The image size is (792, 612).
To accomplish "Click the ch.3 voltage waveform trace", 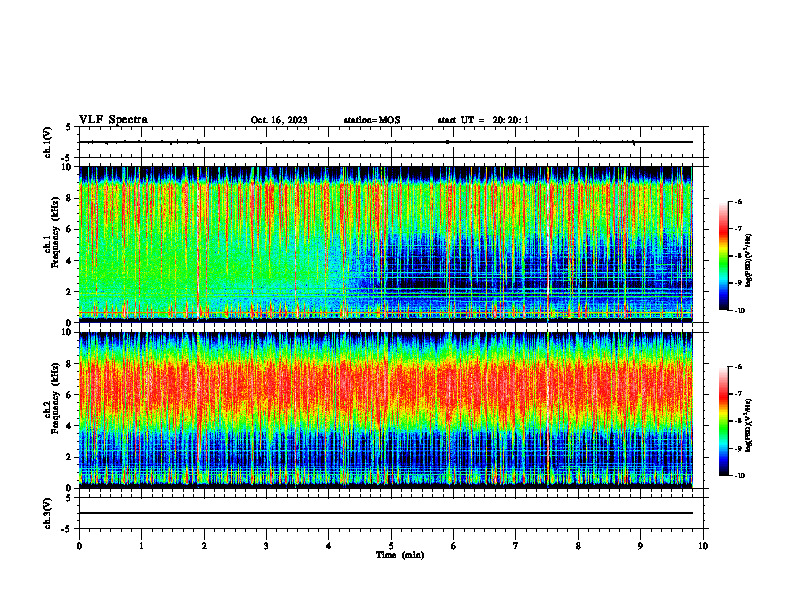I will tap(385, 513).
